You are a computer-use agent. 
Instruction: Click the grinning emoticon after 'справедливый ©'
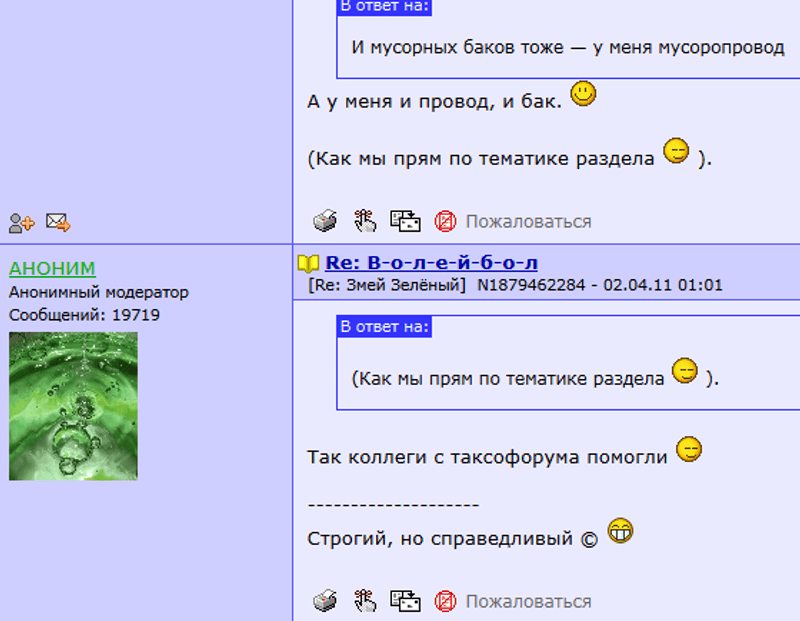pos(620,531)
